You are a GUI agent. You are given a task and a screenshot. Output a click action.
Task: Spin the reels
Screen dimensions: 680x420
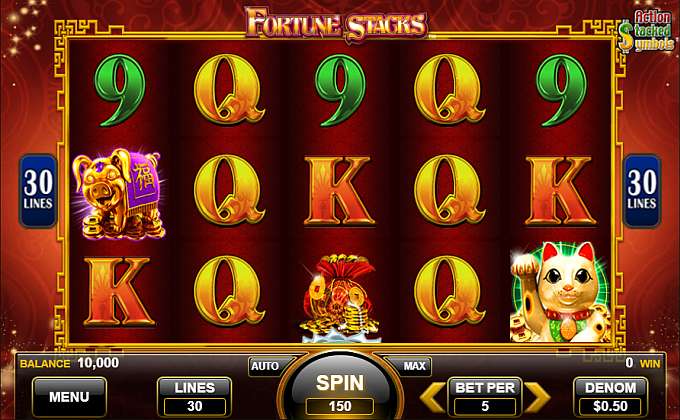point(340,390)
